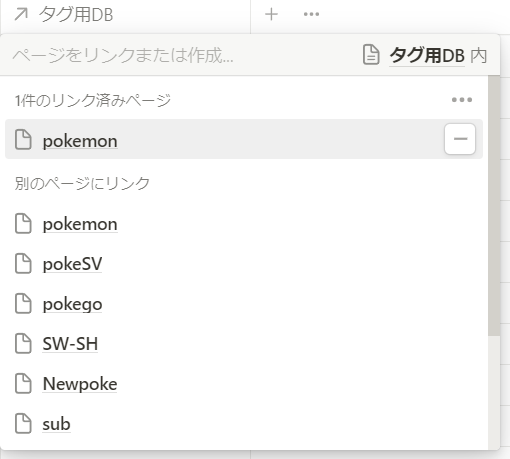Click the page icon next to pokego
The image size is (510, 459).
pyautogui.click(x=23, y=304)
